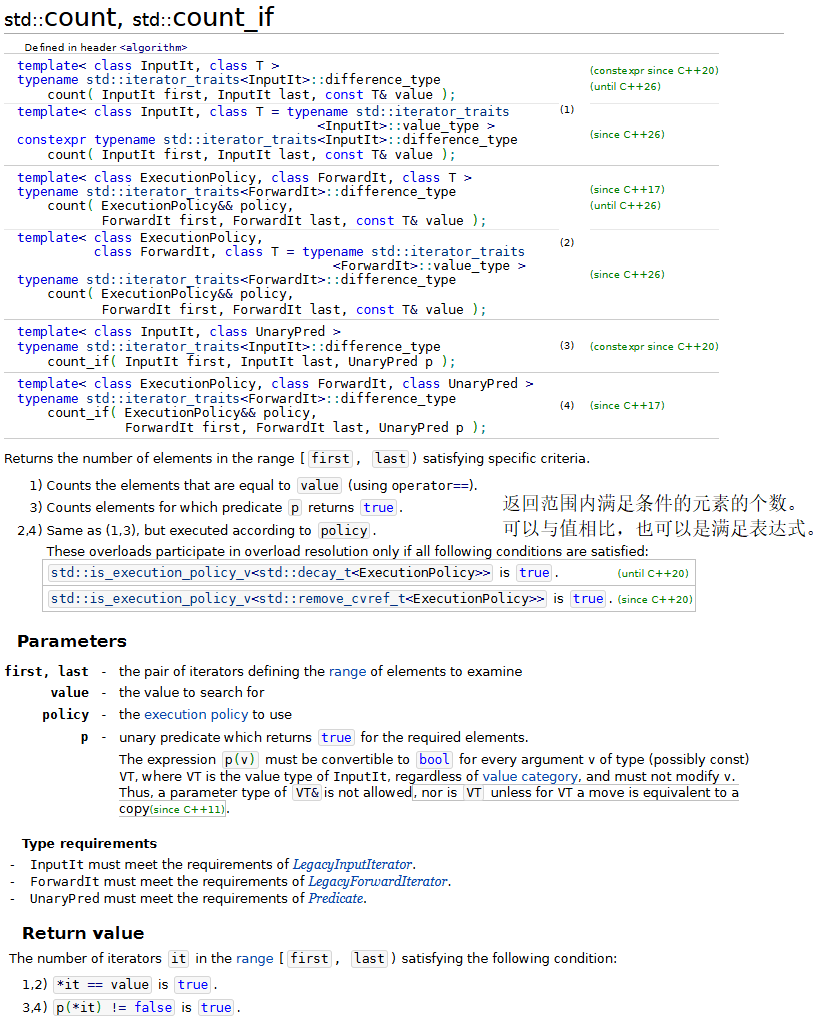This screenshot has height=1027, width=827.
Task: Click the '(3)' overload number label
Action: 567,346
